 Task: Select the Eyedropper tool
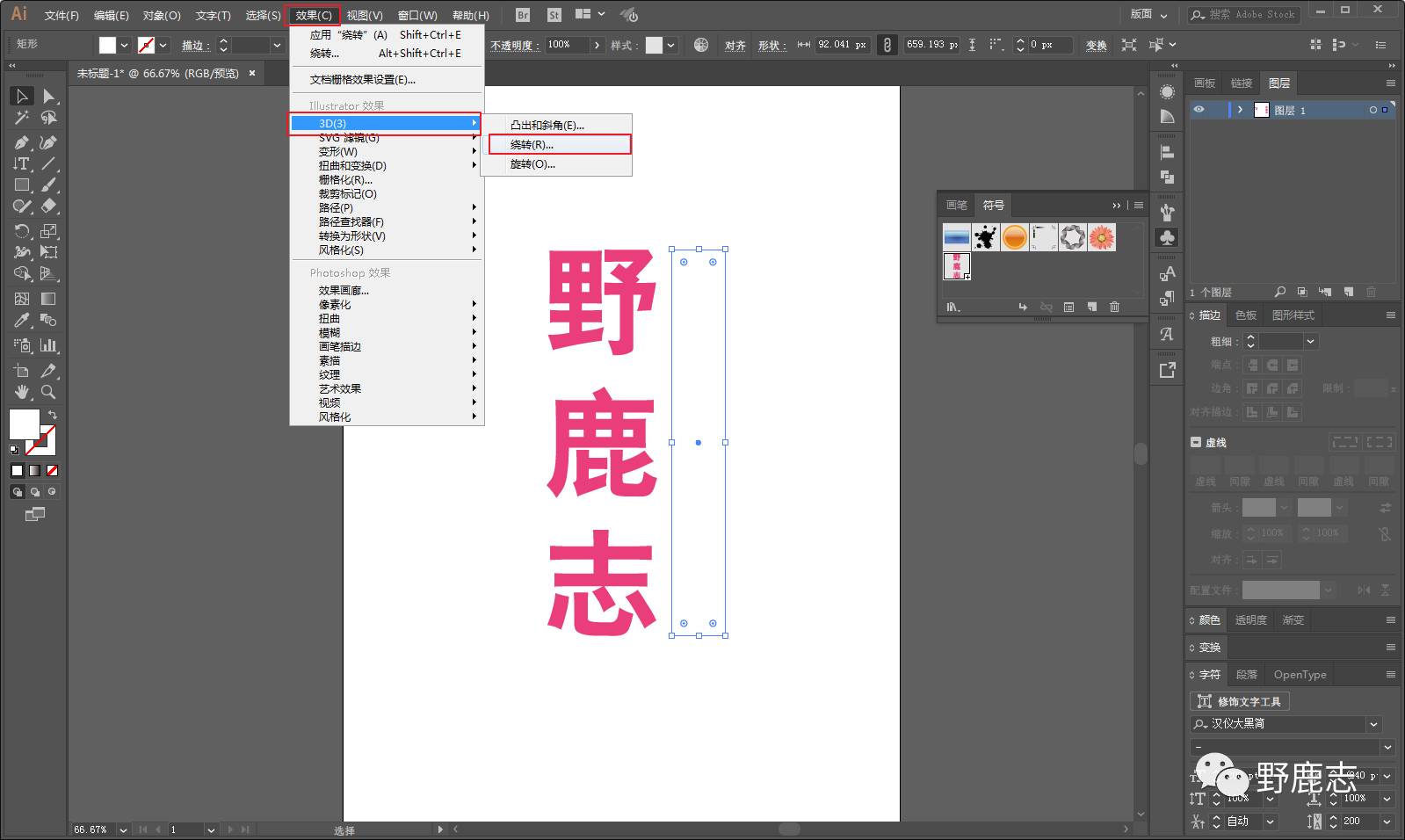(22, 321)
